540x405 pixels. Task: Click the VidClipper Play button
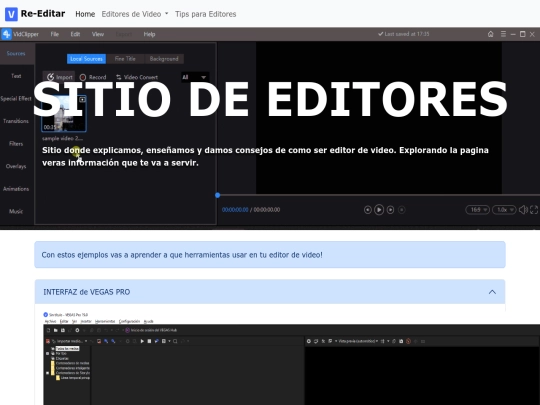coord(379,210)
